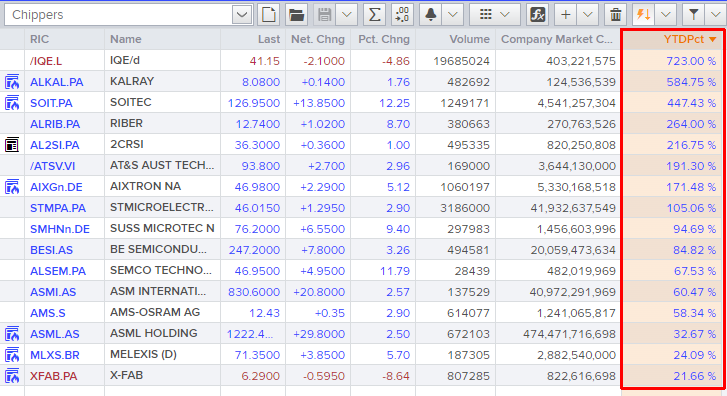Viewport: 727px width, 396px height.
Task: Click the Save floppy disk icon
Action: pyautogui.click(x=325, y=15)
